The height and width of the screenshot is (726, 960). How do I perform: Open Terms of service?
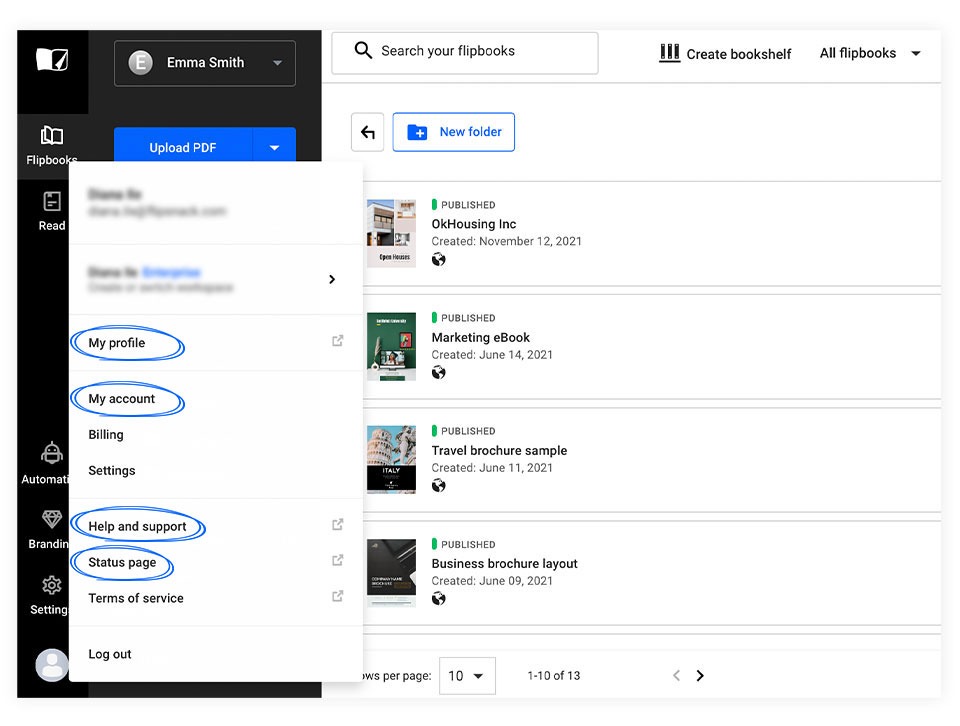click(x=136, y=598)
